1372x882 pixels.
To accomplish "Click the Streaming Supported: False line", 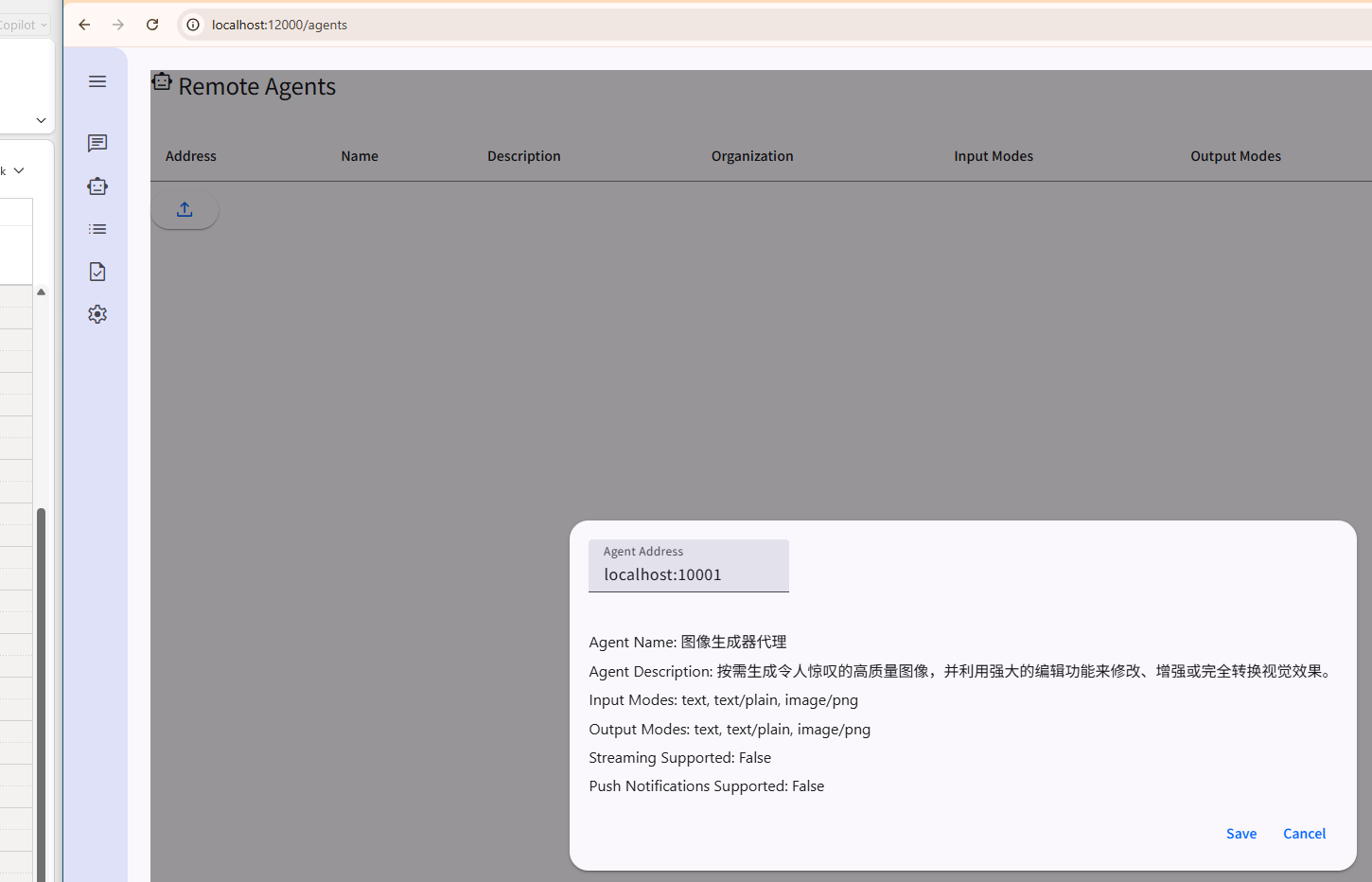I will [x=680, y=758].
